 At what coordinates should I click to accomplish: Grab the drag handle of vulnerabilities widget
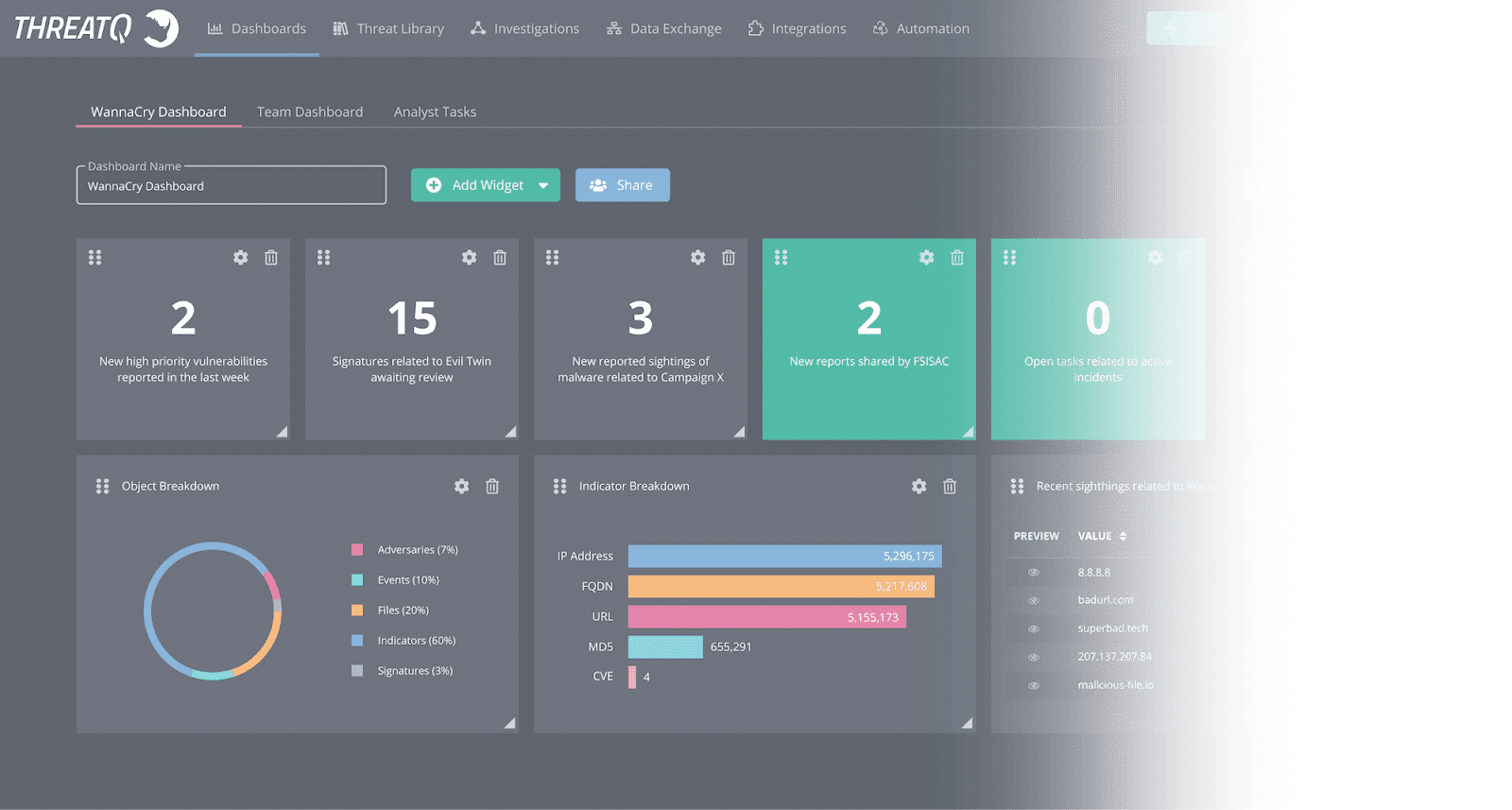[95, 257]
